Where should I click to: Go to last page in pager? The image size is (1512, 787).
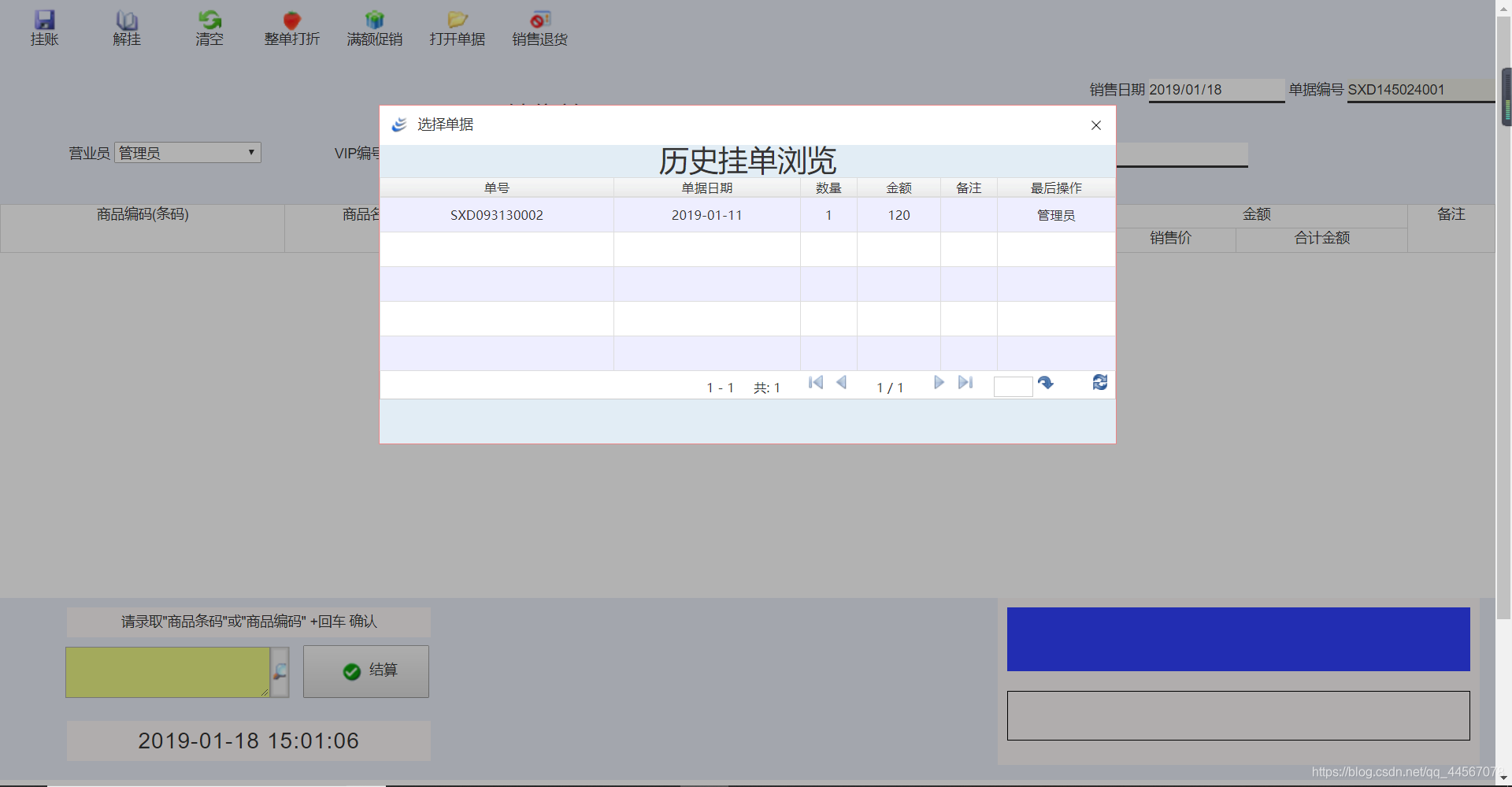(x=965, y=383)
